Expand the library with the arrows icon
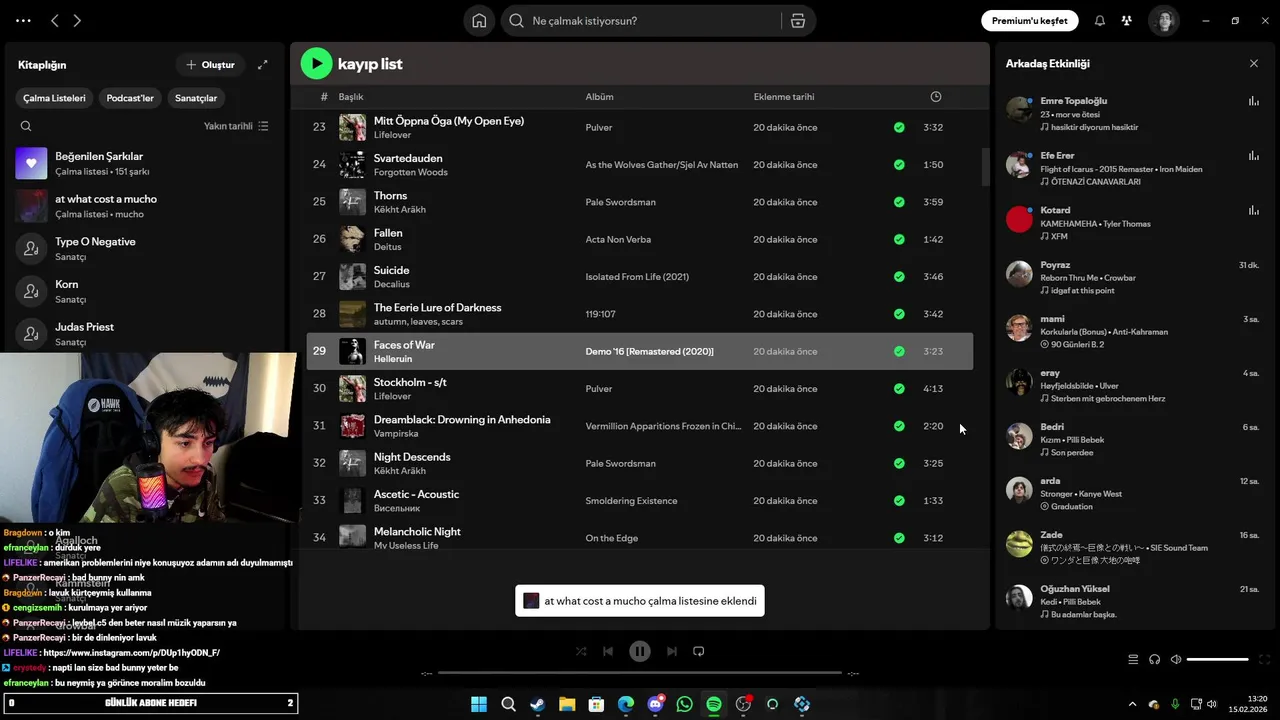 click(x=262, y=65)
